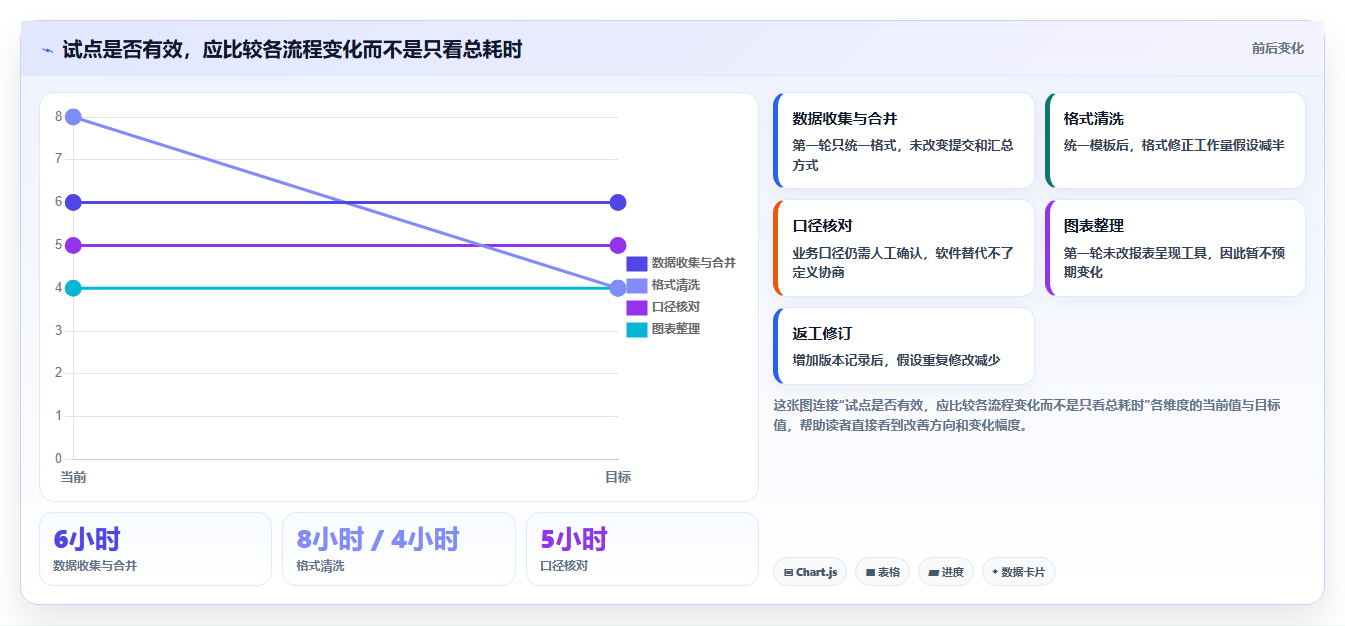The width and height of the screenshot is (1345, 626).
Task: Click legend text 图表整理
Action: [676, 329]
